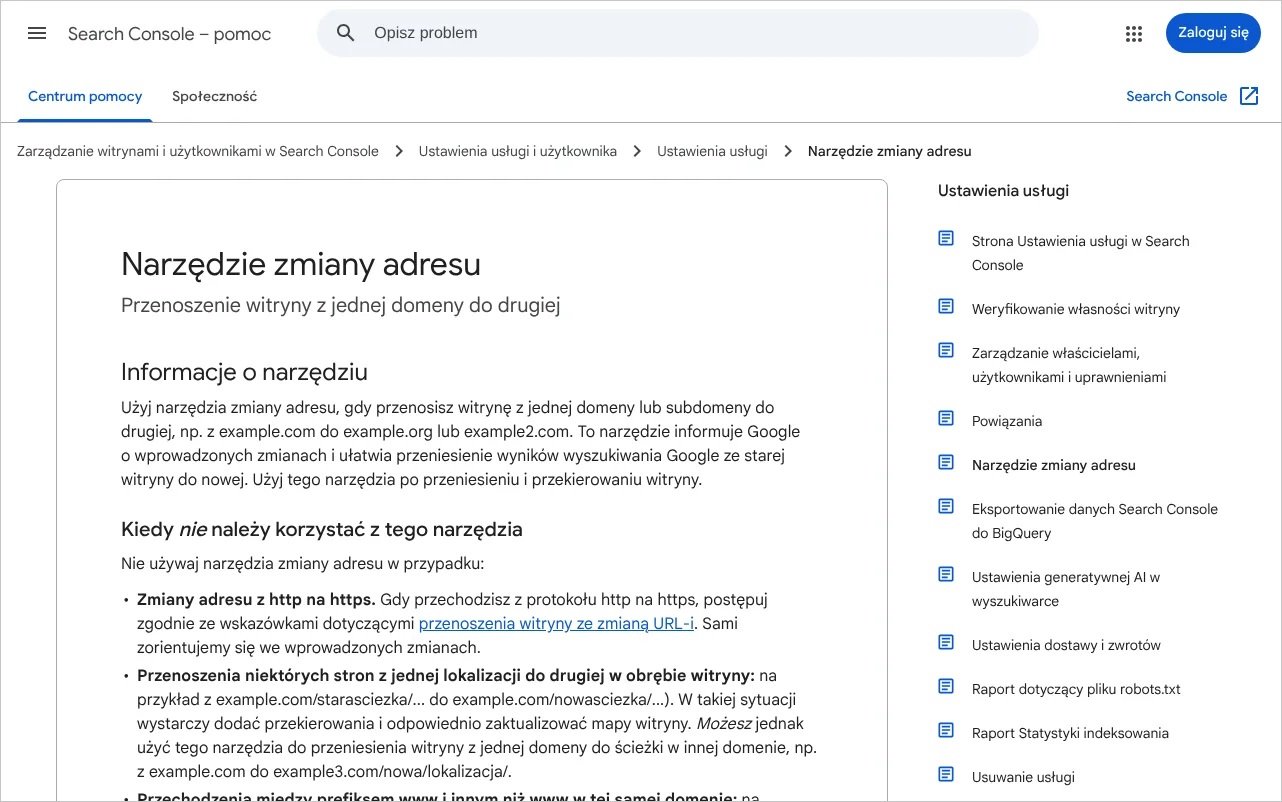Viewport: 1282px width, 802px height.
Task: Focus the Opisz problem search field
Action: point(678,33)
